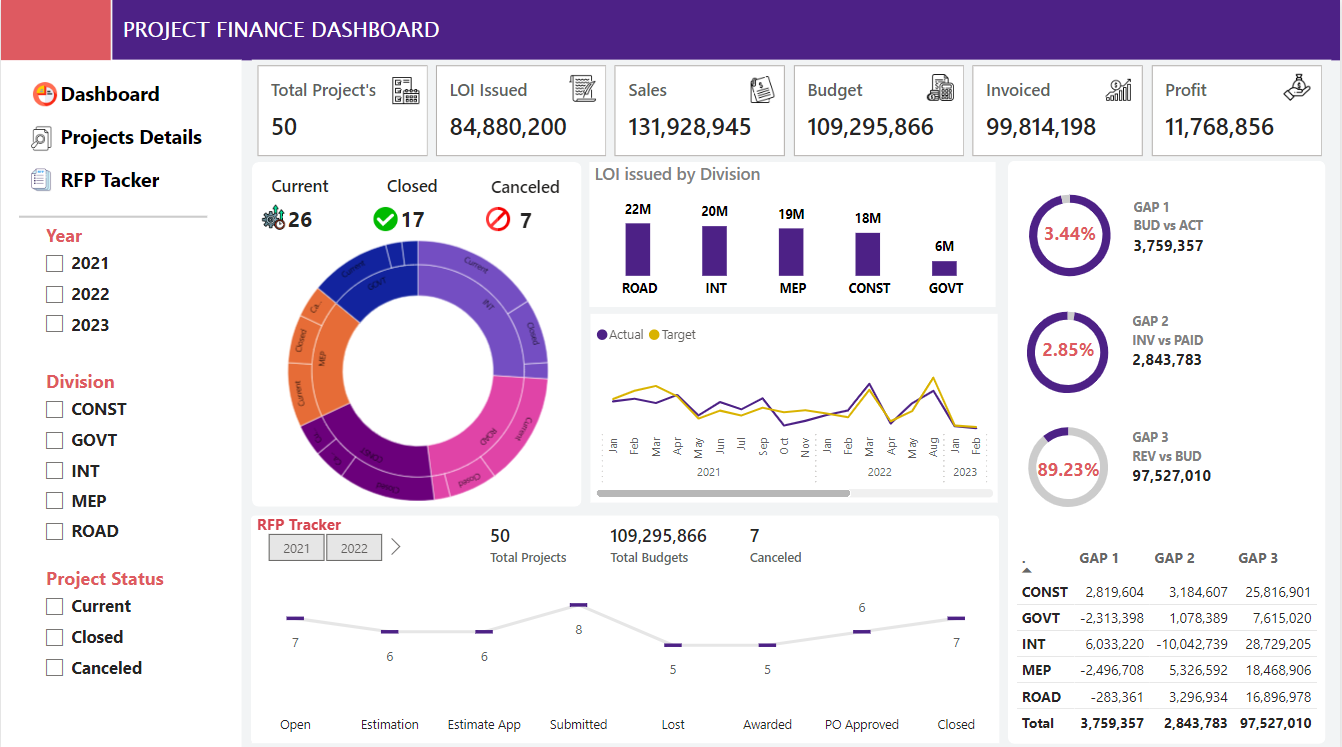Click the GAP 1 BUD vs ACT donut
This screenshot has width=1342, height=747.
point(1069,234)
